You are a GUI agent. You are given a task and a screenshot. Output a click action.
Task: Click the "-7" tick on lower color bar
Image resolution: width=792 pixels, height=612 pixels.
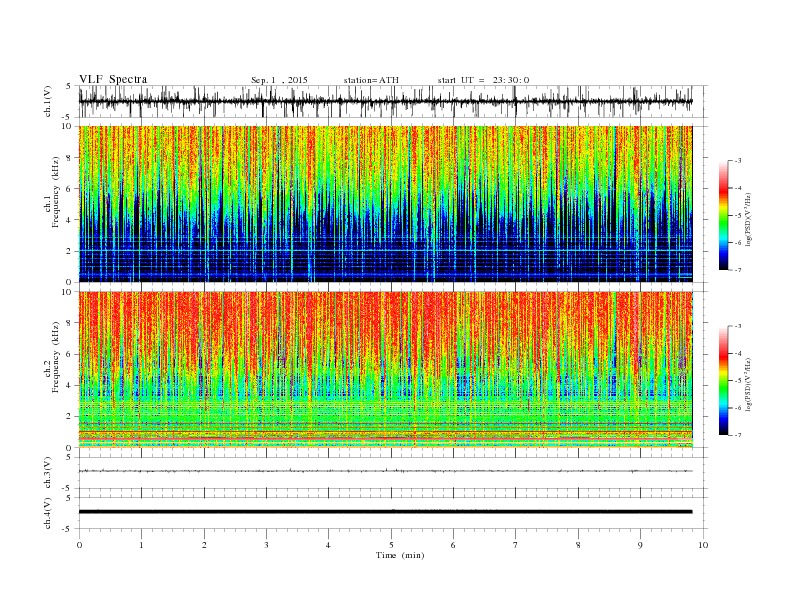[x=738, y=435]
